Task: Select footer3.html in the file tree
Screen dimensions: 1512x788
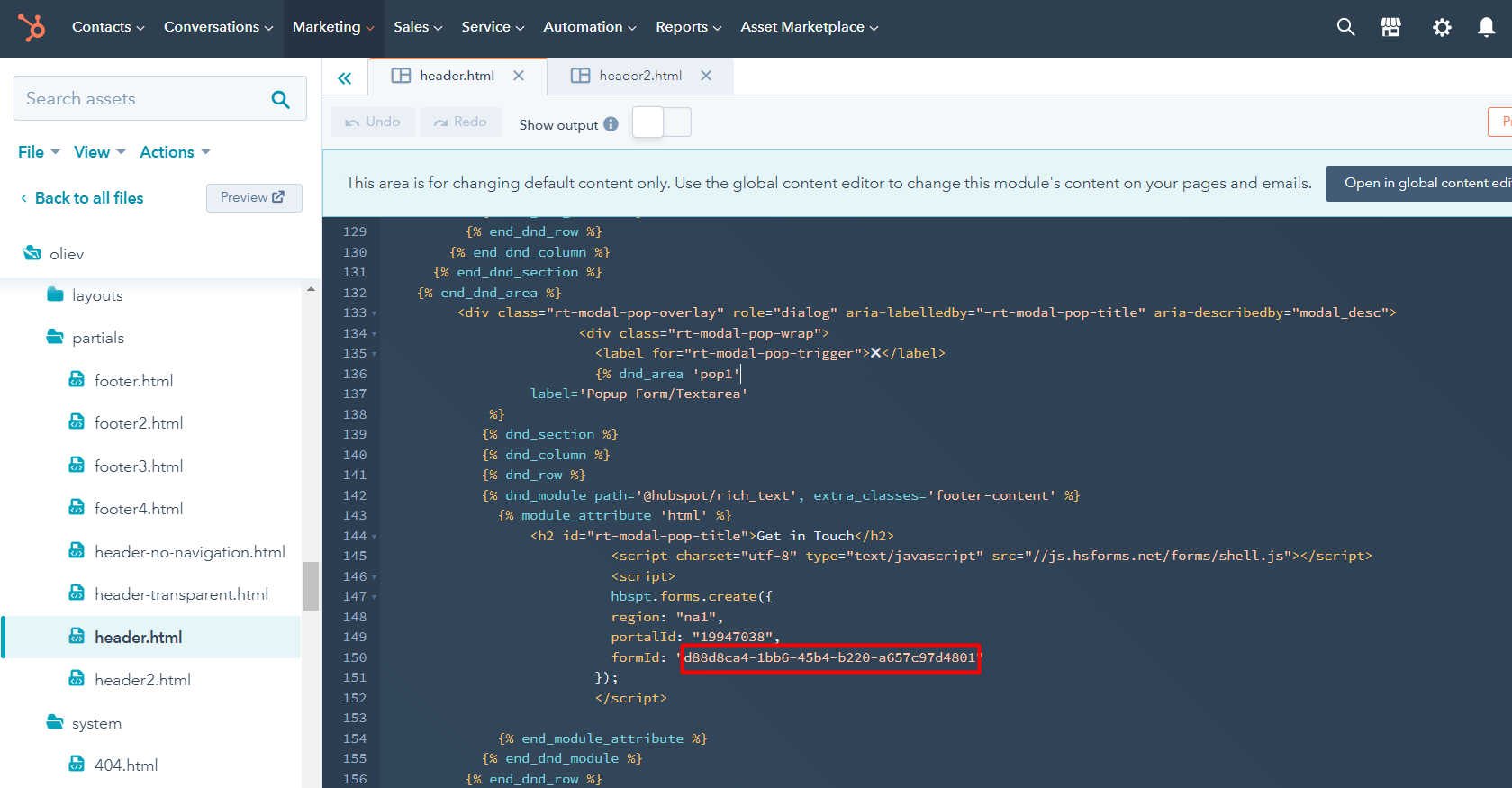Action: (139, 466)
